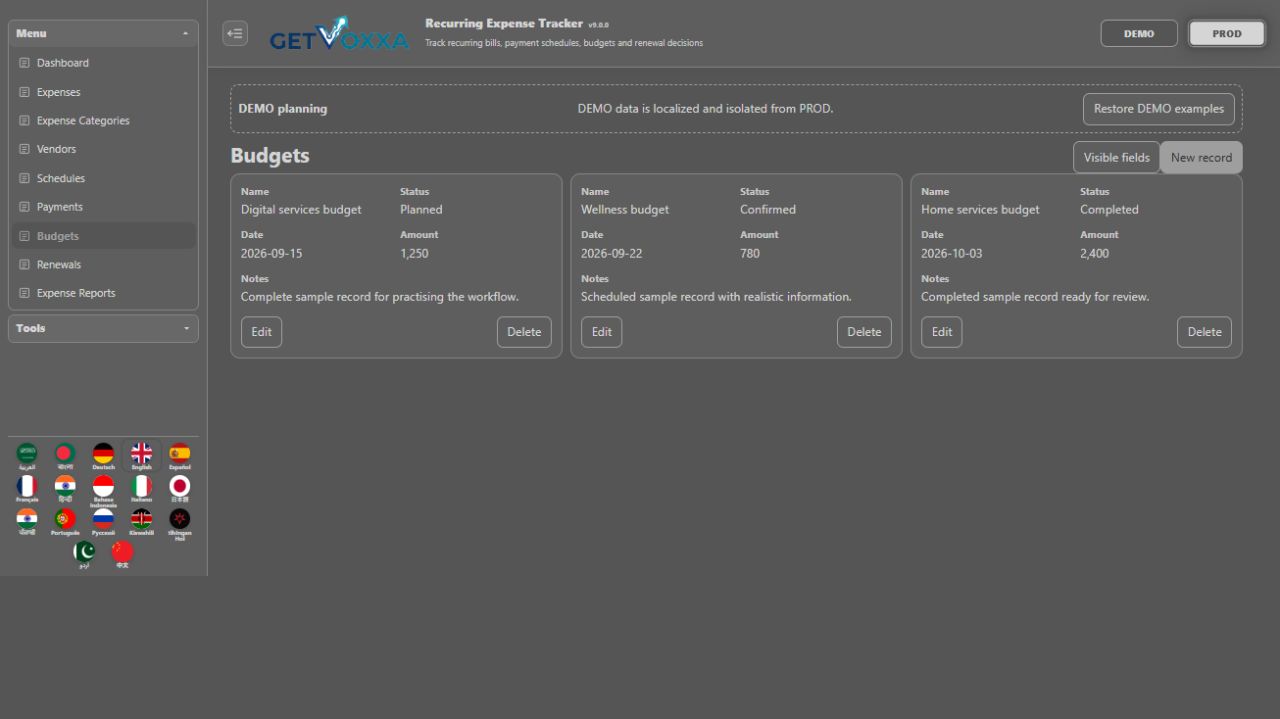Screen dimensions: 1280x719
Task: Switch language to Español flag
Action: click(179, 456)
